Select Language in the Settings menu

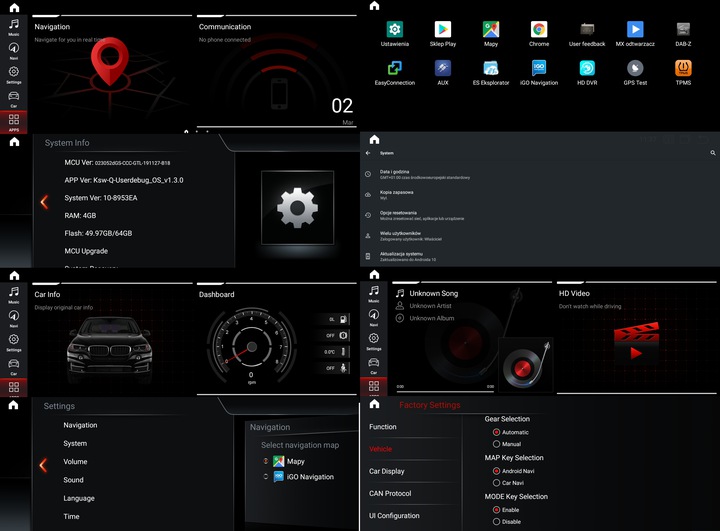click(79, 498)
